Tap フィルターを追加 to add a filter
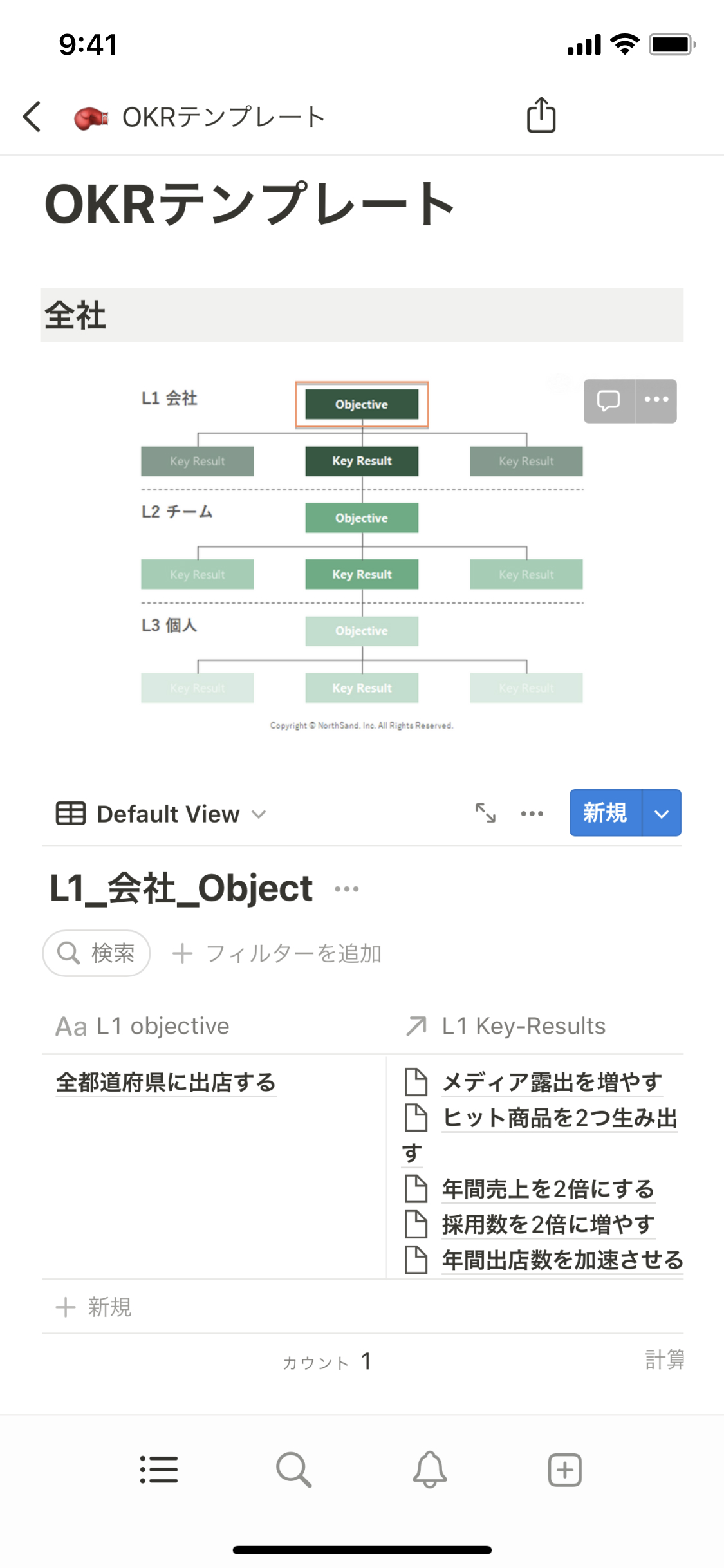The width and height of the screenshot is (724, 1568). (277, 953)
